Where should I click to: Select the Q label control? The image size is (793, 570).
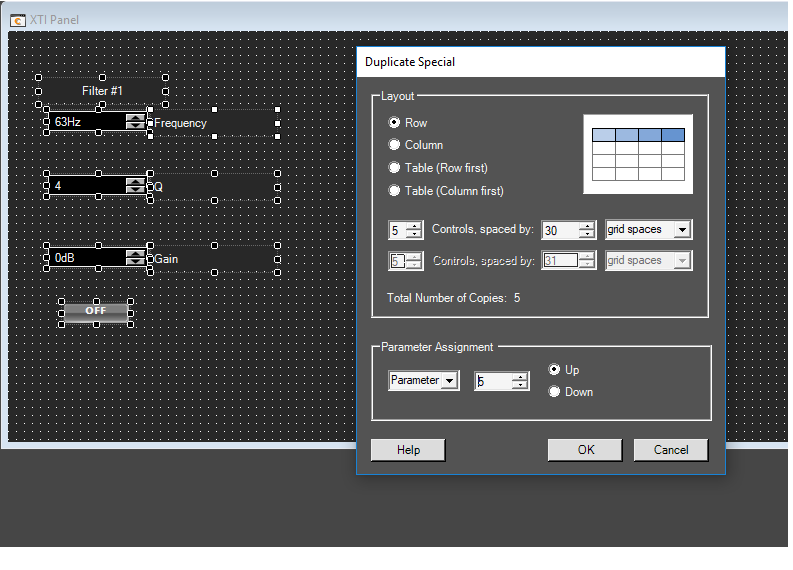tap(214, 187)
